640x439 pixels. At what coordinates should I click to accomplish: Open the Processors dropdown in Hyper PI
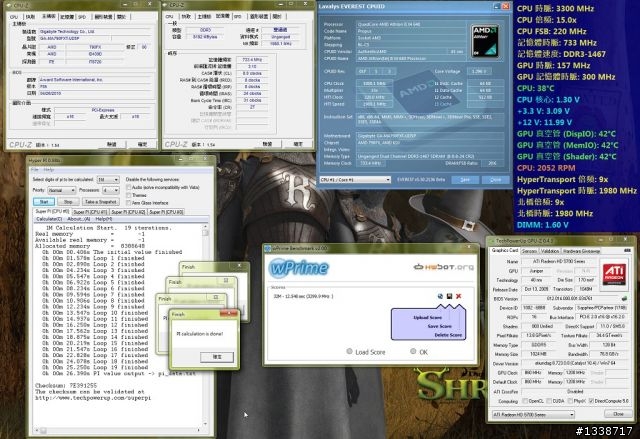pyautogui.click(x=111, y=190)
